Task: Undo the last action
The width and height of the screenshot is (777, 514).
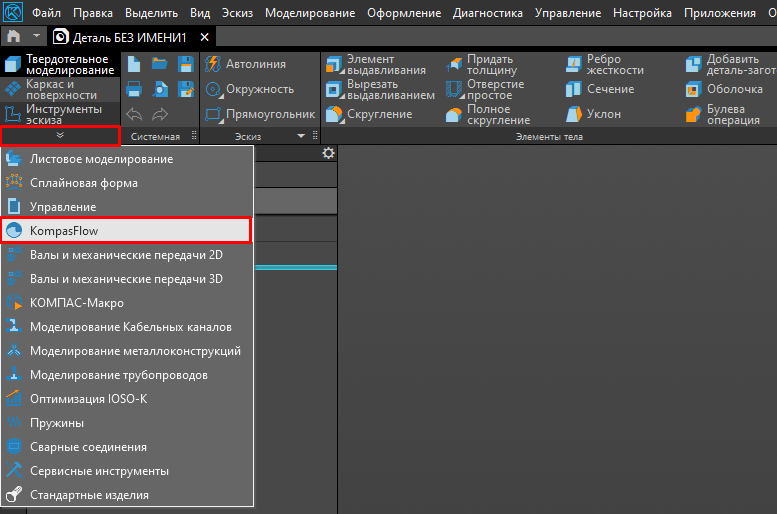Action: point(134,114)
